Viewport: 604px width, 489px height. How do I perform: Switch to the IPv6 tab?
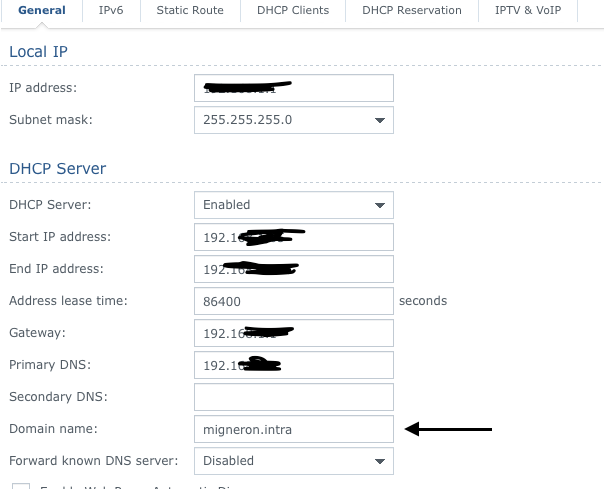(111, 11)
